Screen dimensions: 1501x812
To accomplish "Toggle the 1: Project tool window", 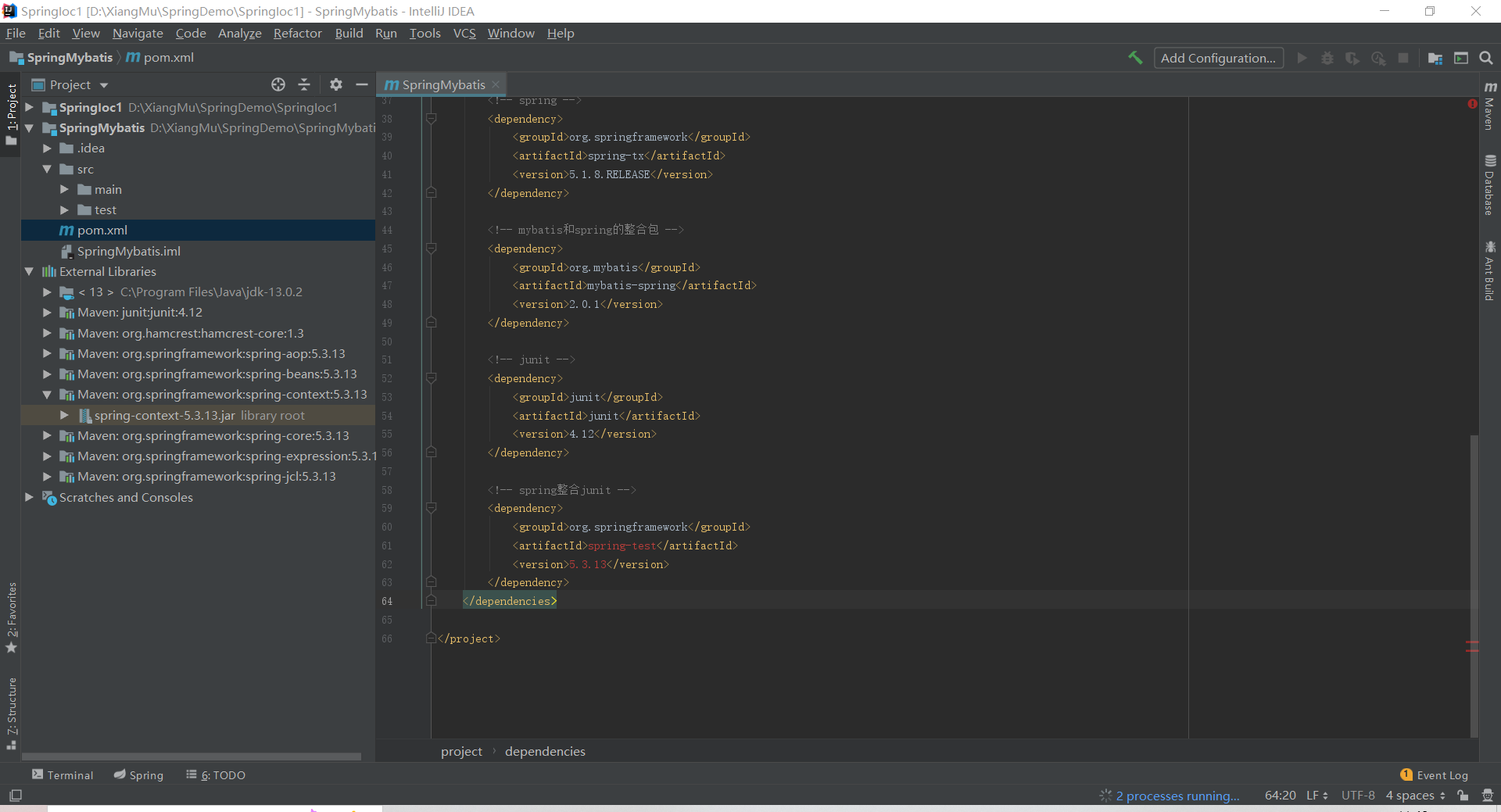I will [x=11, y=115].
